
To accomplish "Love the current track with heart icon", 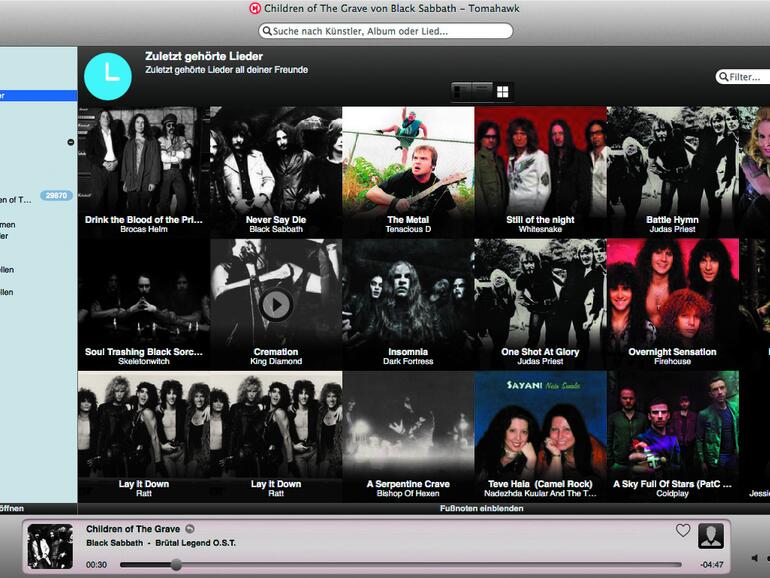I will coord(683,530).
